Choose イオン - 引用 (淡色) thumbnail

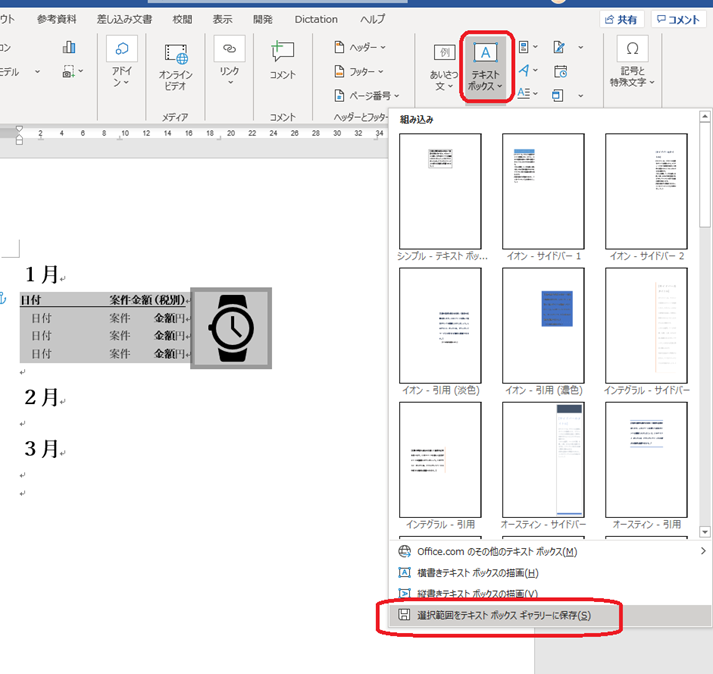click(440, 326)
